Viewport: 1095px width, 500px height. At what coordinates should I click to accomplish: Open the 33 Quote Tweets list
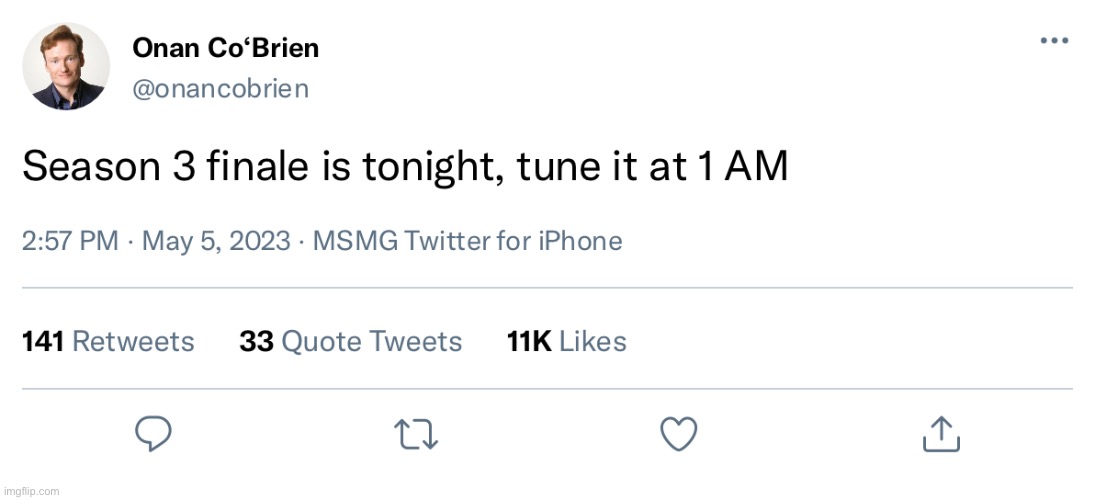click(x=350, y=342)
